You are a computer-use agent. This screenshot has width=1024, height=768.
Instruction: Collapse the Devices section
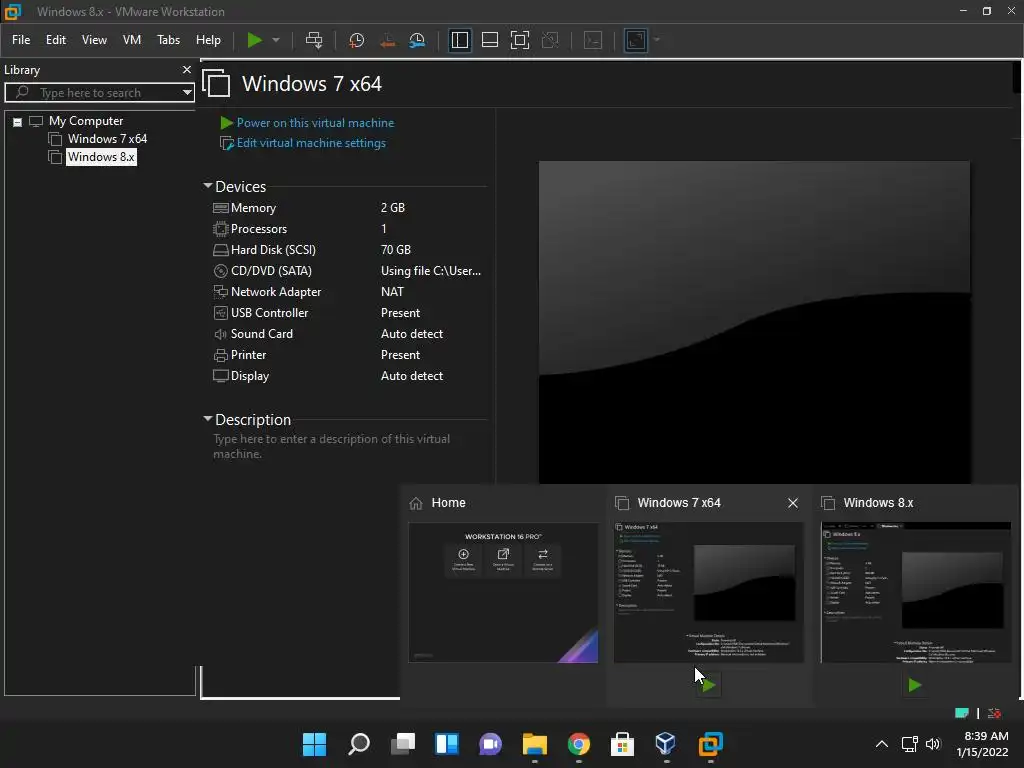pos(208,186)
